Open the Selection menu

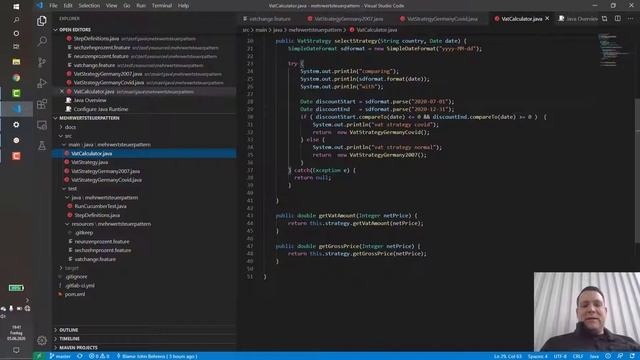coord(89,6)
